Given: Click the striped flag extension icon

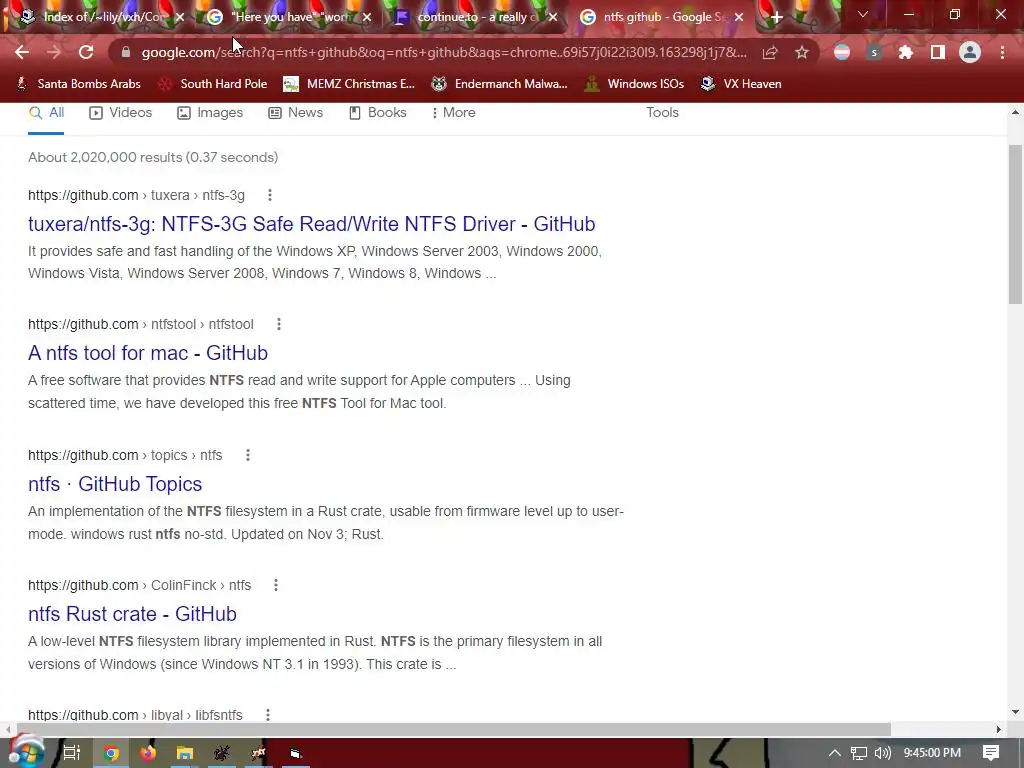Looking at the screenshot, I should (x=842, y=52).
